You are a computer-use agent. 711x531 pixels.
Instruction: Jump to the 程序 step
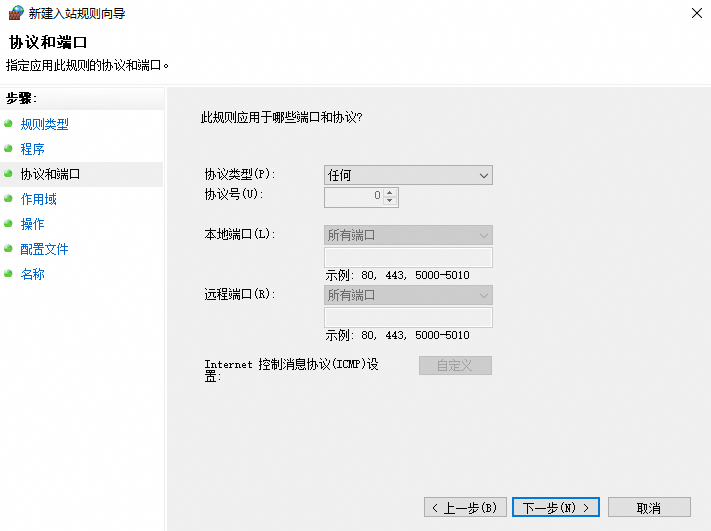[x=33, y=149]
